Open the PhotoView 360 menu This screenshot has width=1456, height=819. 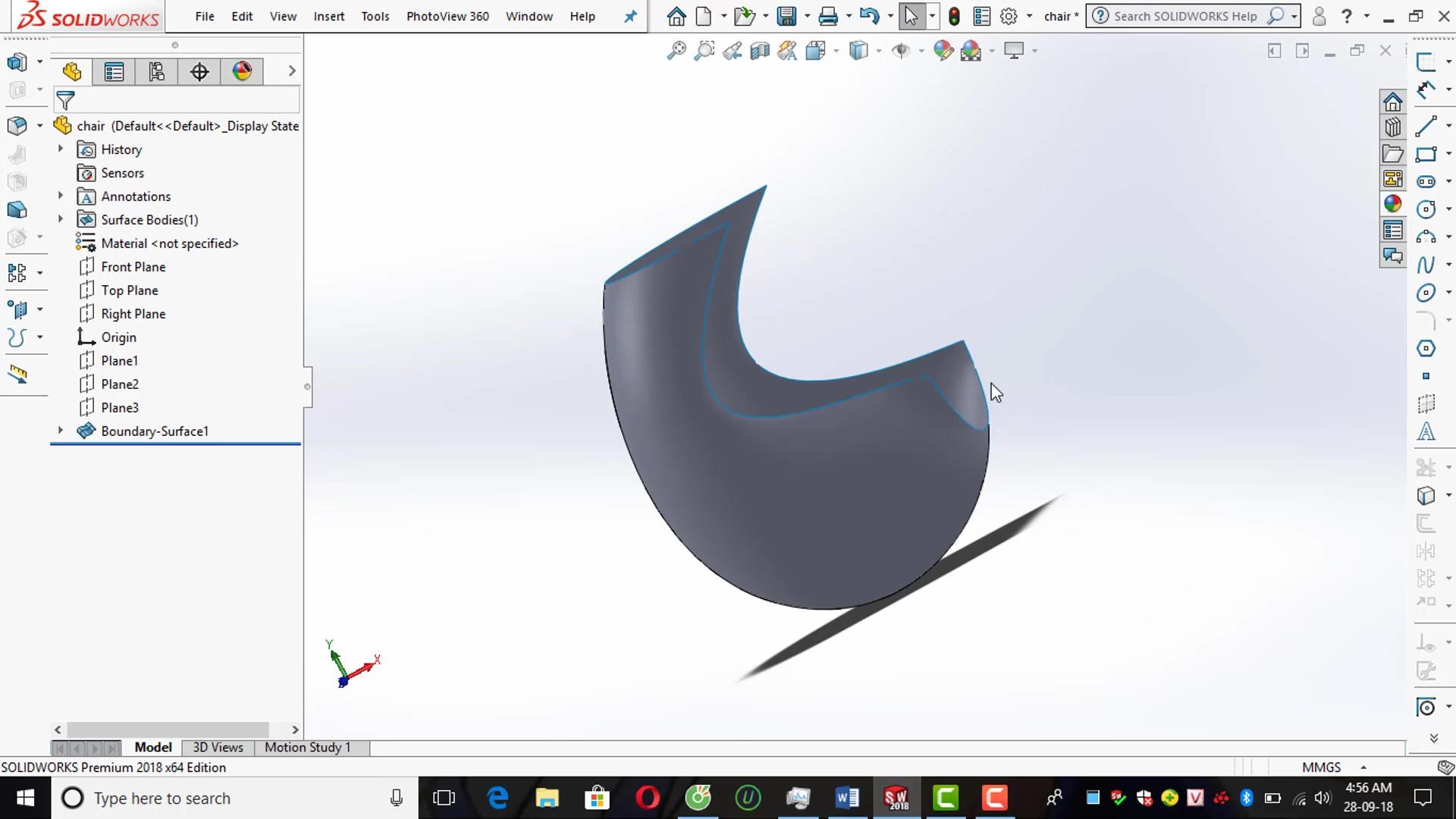pos(447,16)
